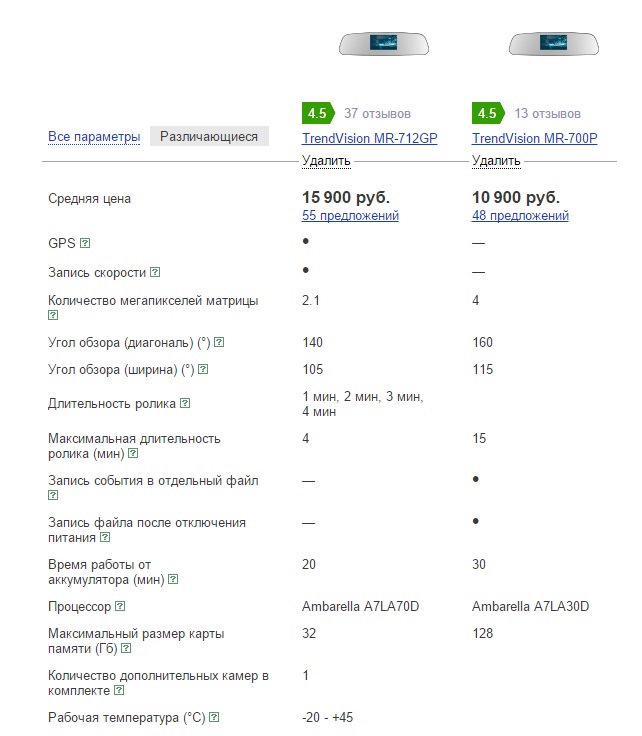Show help for Длительность ролика
This screenshot has width=642, height=736.
click(x=185, y=404)
